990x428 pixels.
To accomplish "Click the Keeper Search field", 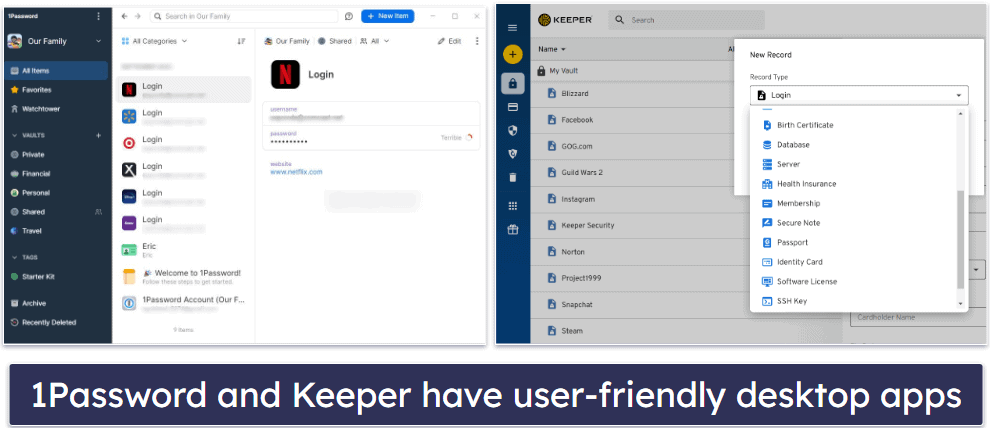I will pos(686,20).
